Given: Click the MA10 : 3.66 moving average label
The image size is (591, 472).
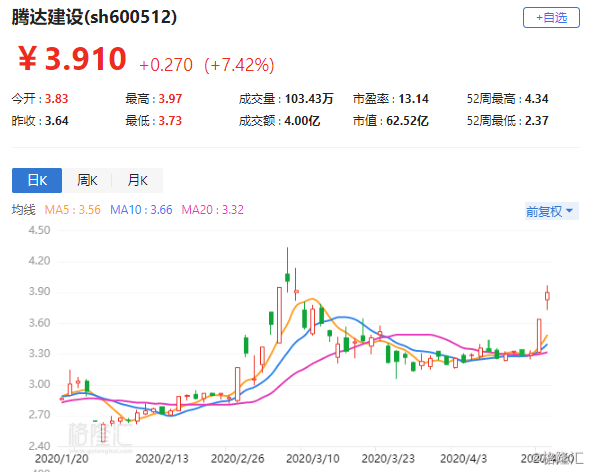Looking at the screenshot, I should tap(141, 210).
